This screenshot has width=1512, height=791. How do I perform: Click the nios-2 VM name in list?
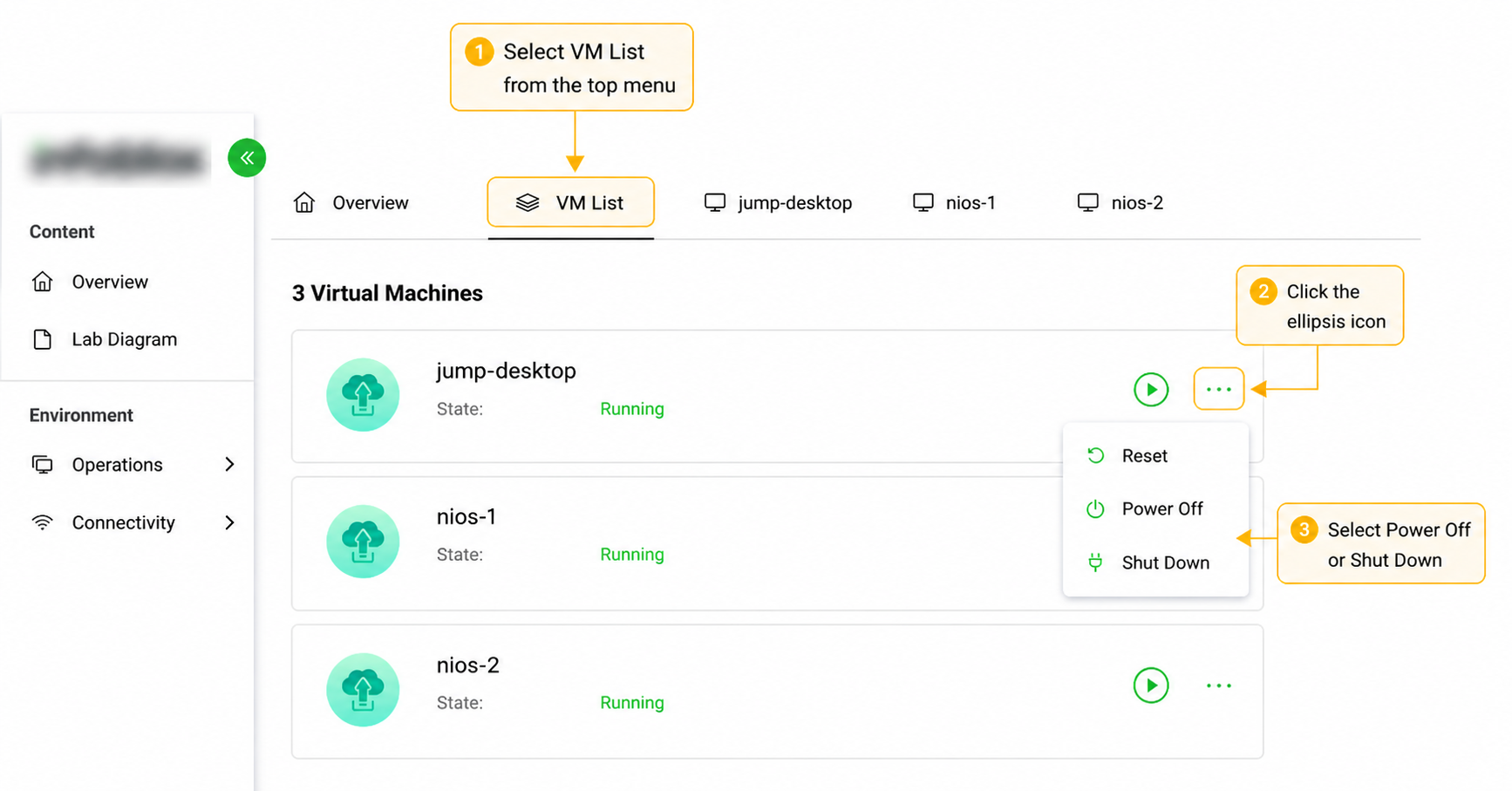coord(468,665)
